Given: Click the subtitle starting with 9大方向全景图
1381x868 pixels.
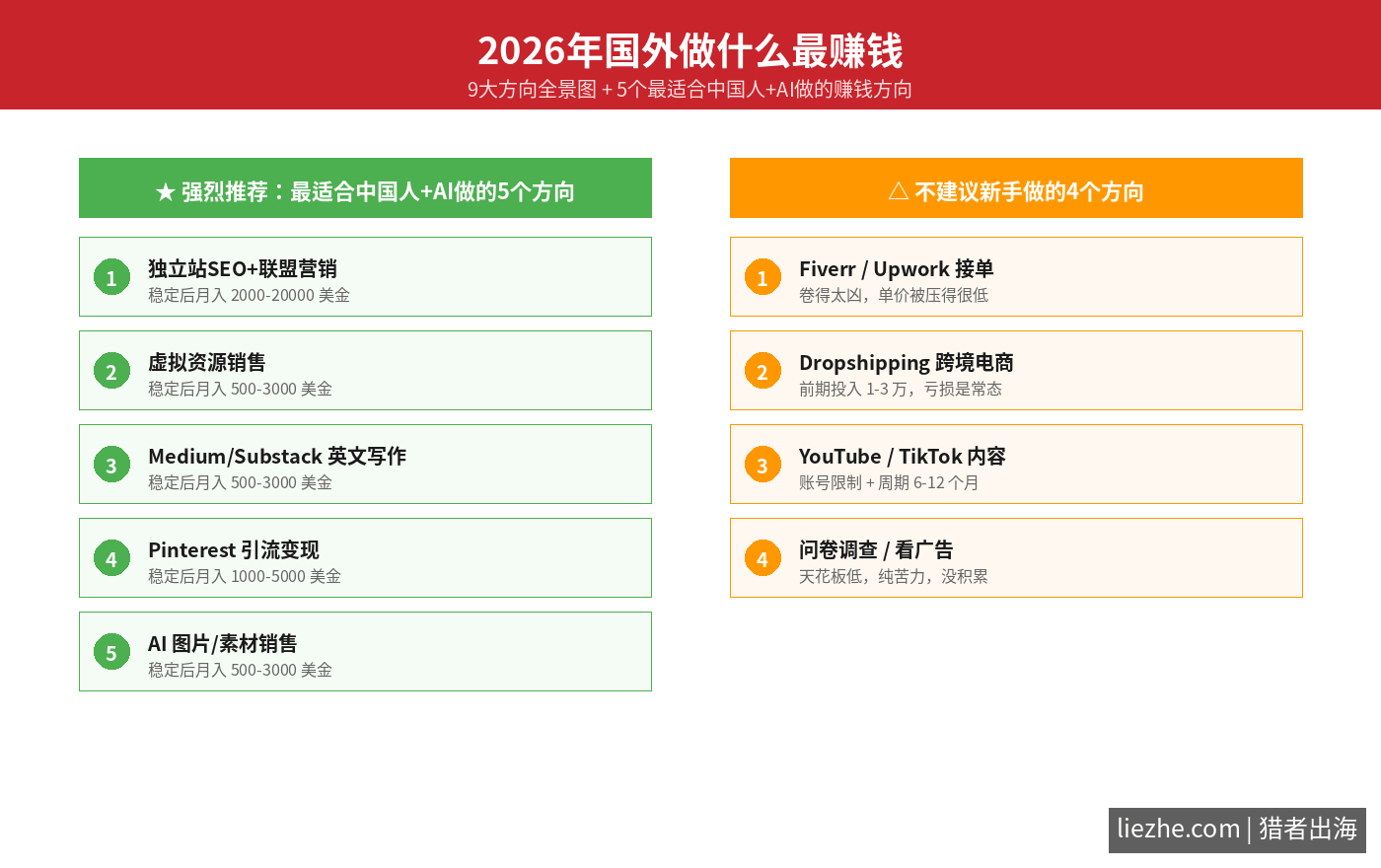Looking at the screenshot, I should coord(690,89).
